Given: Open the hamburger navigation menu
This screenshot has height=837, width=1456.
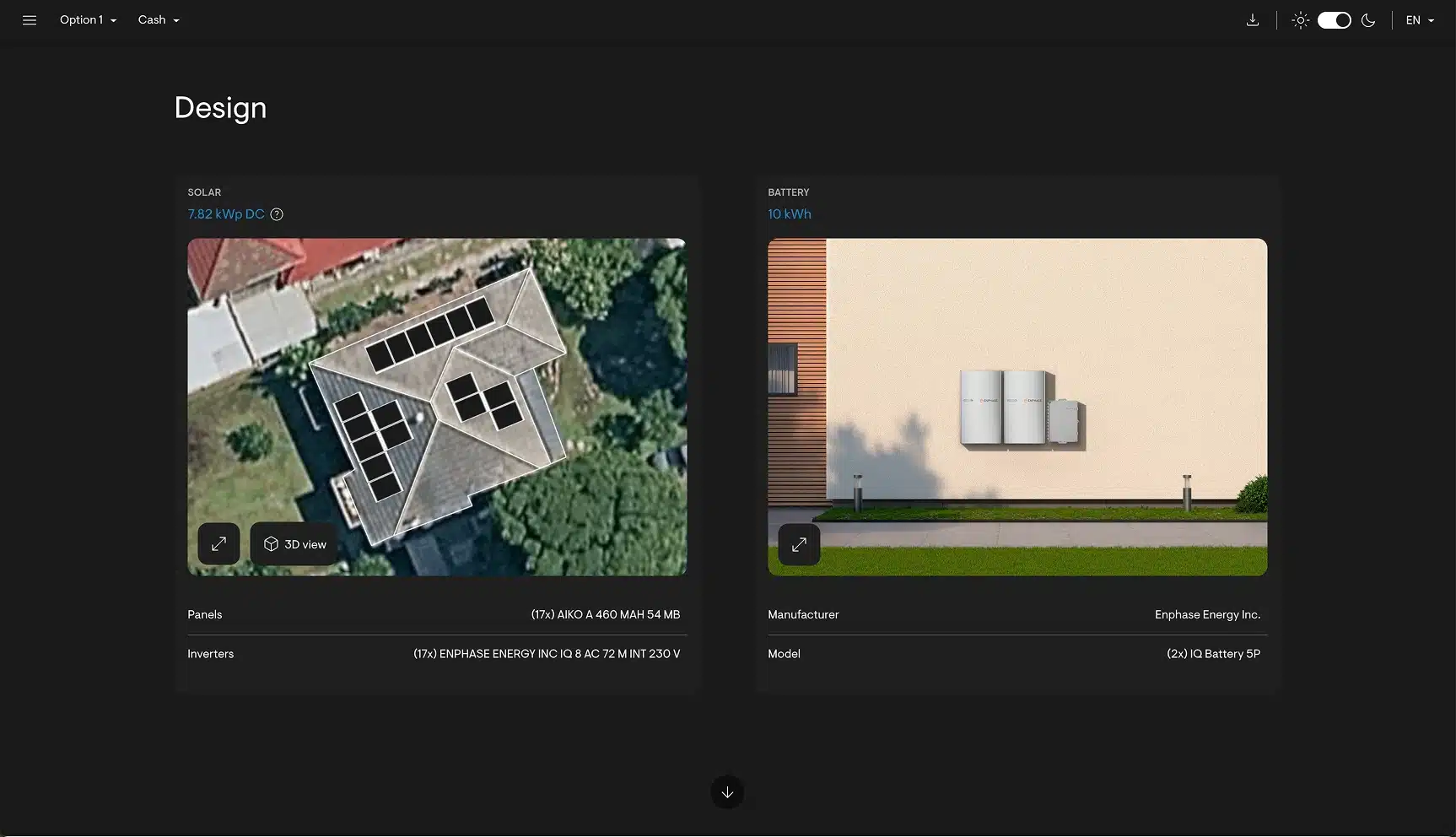Looking at the screenshot, I should pyautogui.click(x=30, y=20).
